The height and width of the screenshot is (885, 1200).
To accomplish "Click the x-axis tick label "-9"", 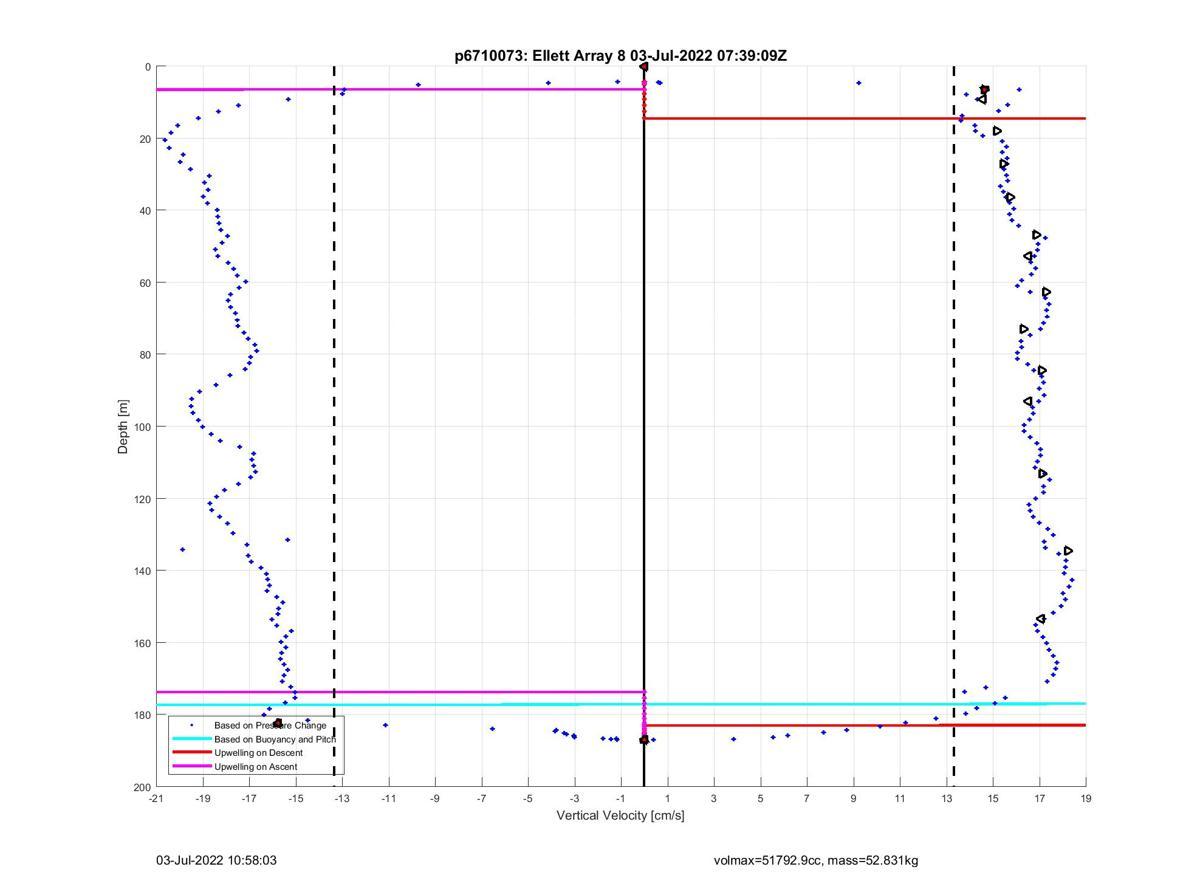I will [435, 799].
